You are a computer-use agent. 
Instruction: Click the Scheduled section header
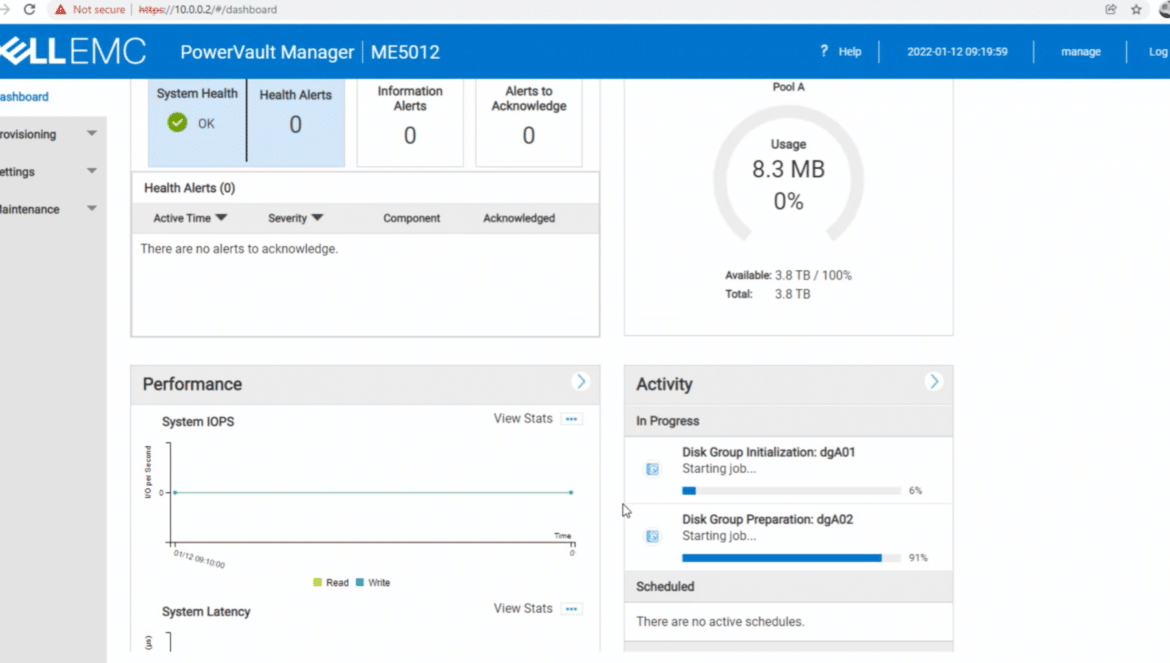(789, 586)
